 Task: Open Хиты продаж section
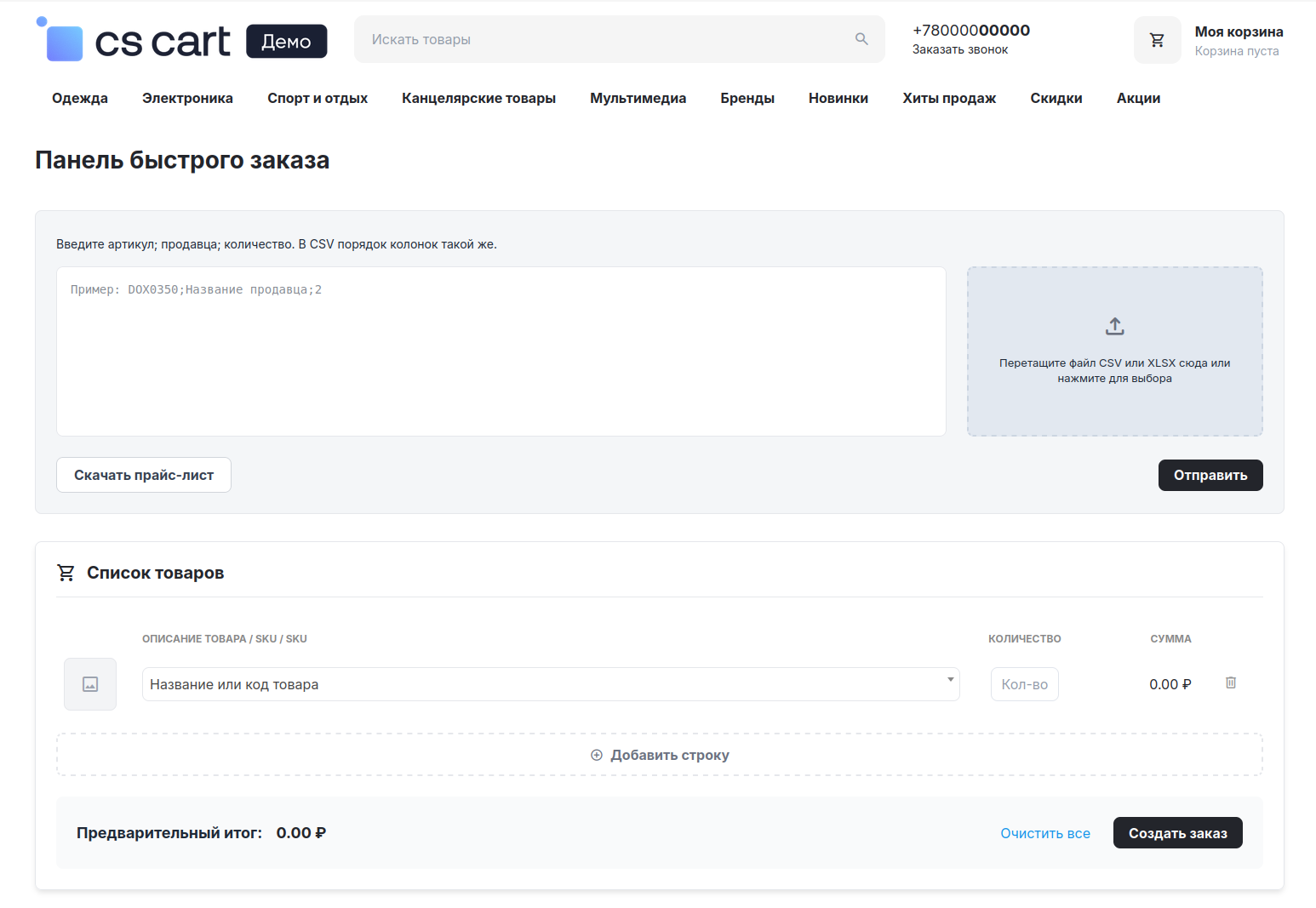click(949, 98)
